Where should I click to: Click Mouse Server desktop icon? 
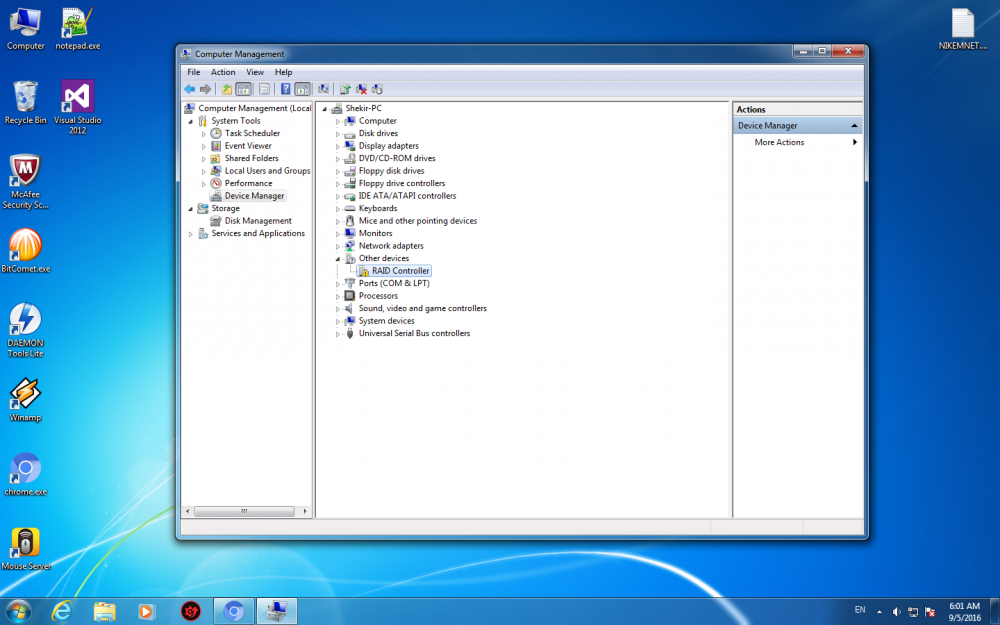26,548
